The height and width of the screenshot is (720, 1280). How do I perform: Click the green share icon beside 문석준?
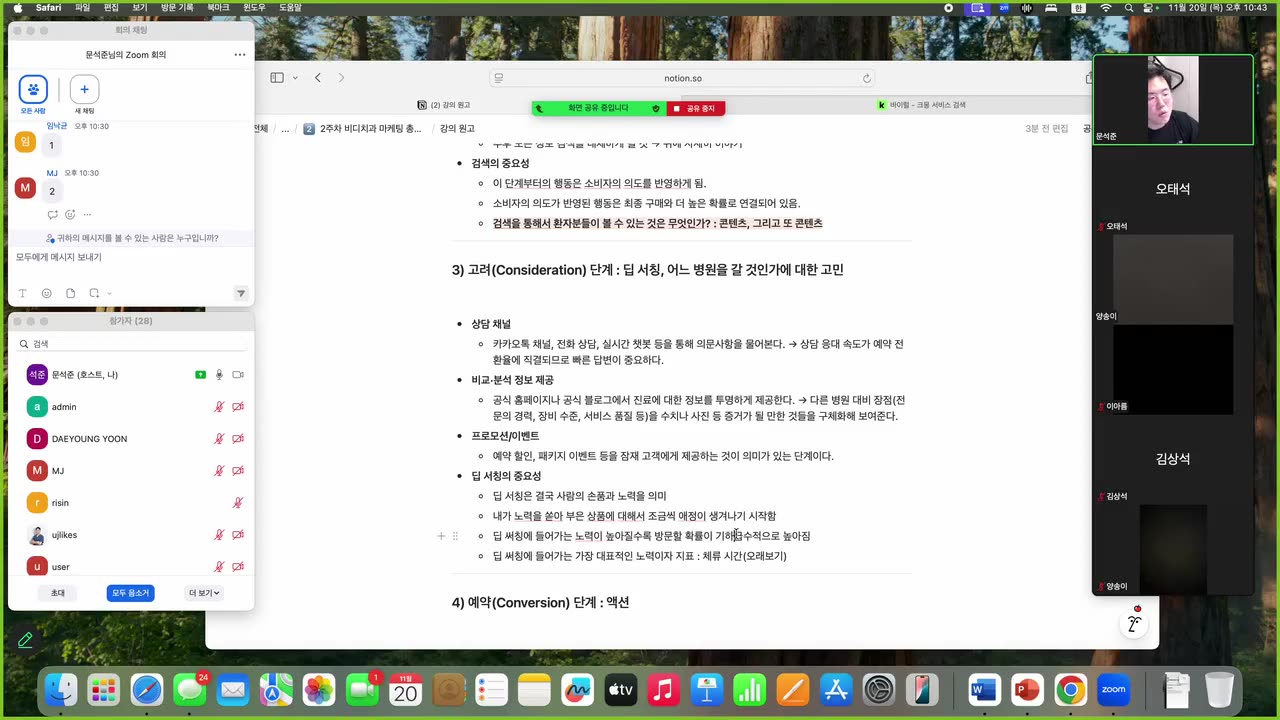pyautogui.click(x=201, y=374)
